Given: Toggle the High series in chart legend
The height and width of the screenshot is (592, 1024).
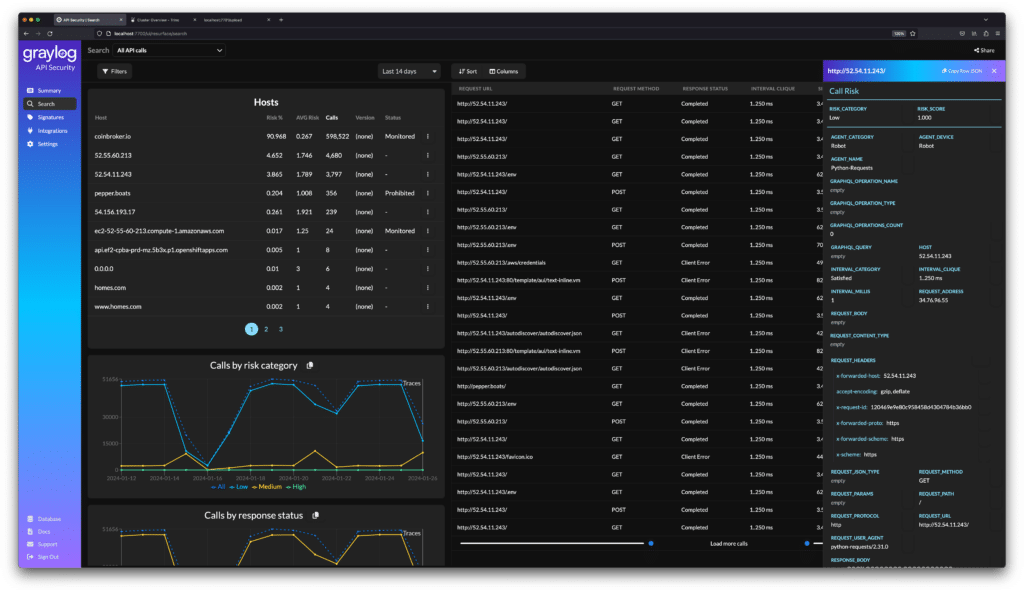Looking at the screenshot, I should coord(297,487).
